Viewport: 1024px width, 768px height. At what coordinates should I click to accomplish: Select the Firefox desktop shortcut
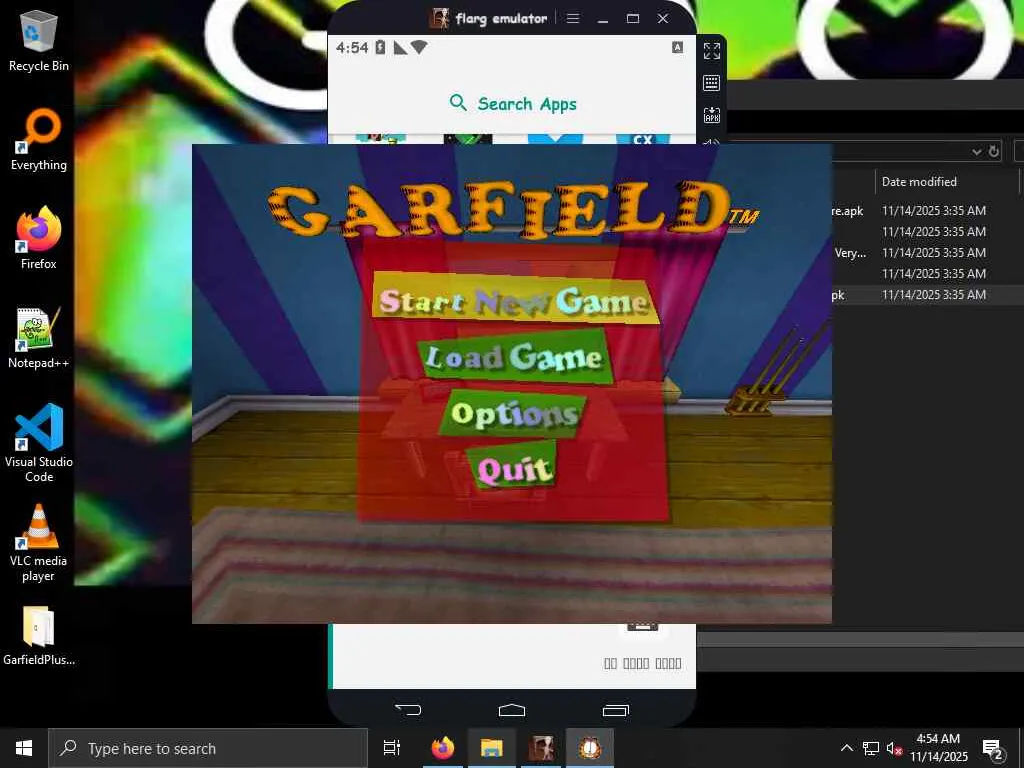[x=39, y=238]
